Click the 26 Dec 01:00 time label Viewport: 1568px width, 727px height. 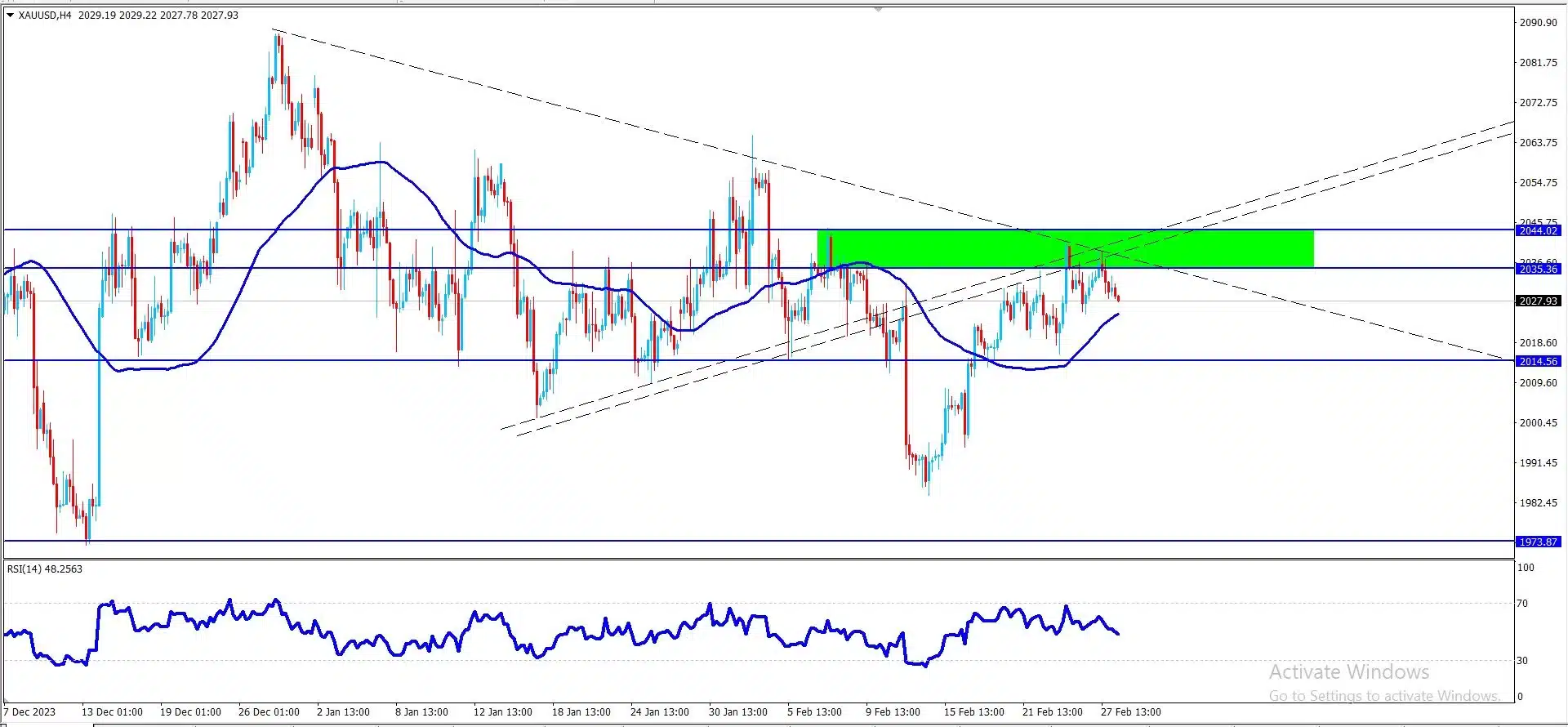click(x=269, y=712)
